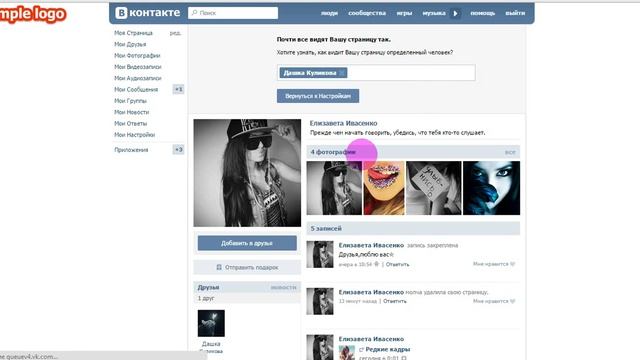Viewport: 640px width, 360px height.
Task: Open Мои Сообщения in sidebar
Action: coord(136,89)
